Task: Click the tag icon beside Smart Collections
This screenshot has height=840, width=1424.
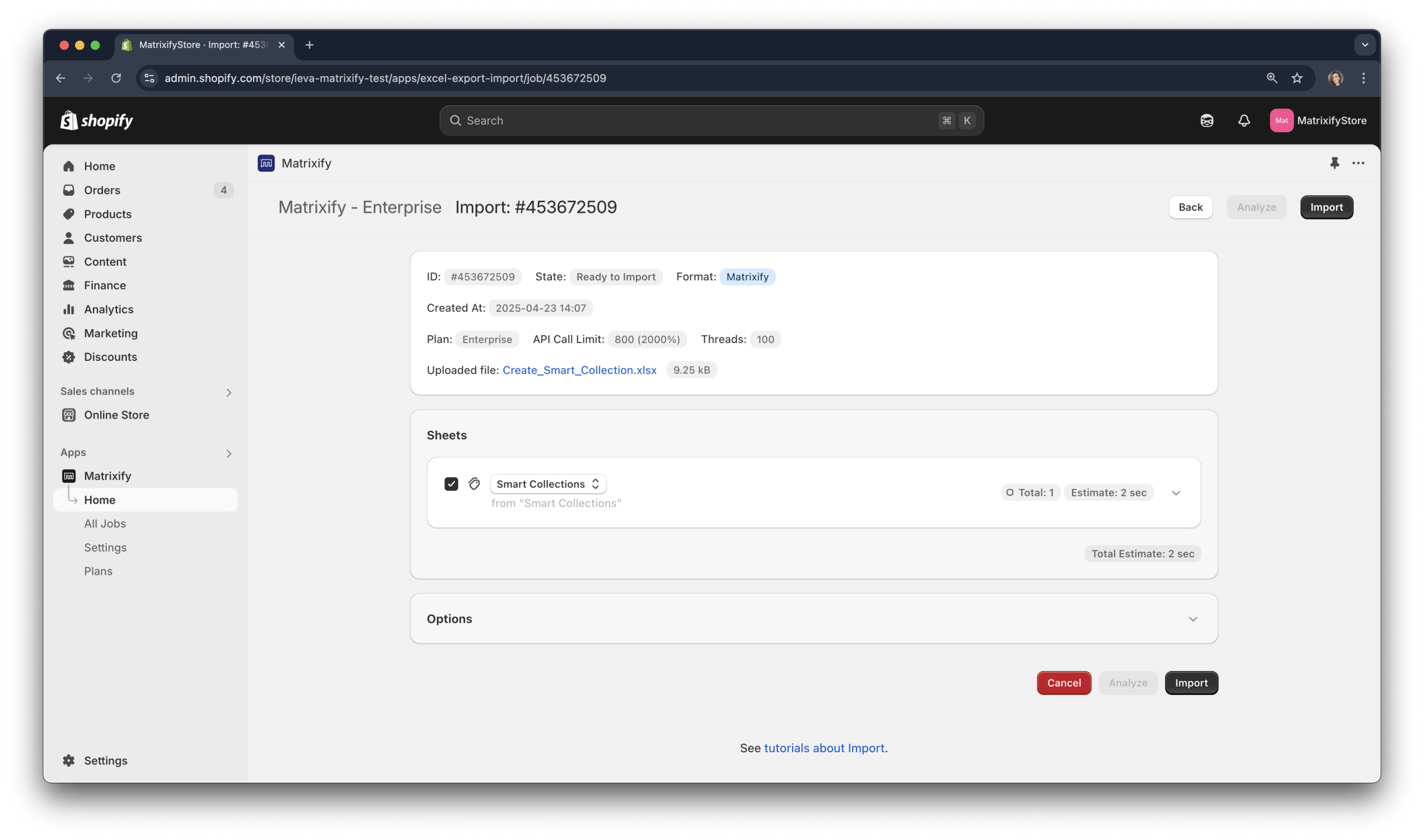Action: (474, 484)
